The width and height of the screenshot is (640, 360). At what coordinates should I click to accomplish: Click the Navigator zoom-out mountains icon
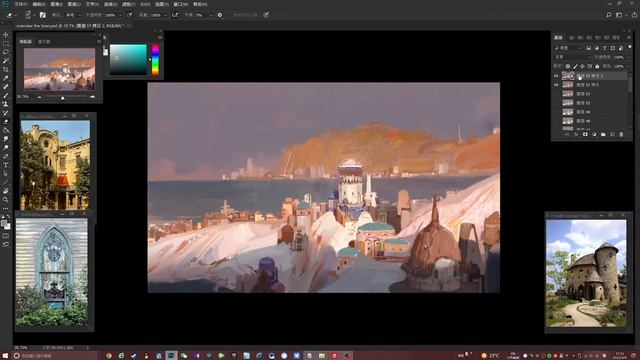point(40,97)
